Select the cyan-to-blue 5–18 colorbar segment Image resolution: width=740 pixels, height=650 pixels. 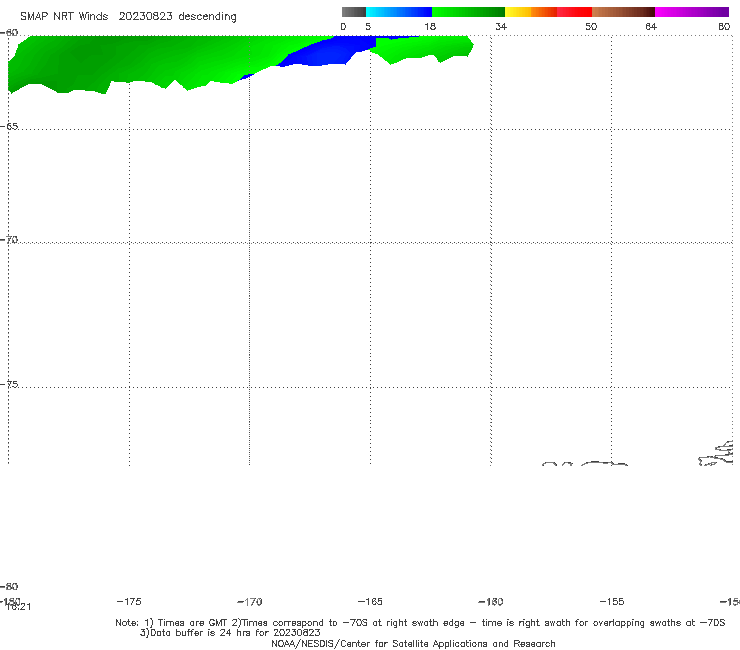tap(399, 12)
